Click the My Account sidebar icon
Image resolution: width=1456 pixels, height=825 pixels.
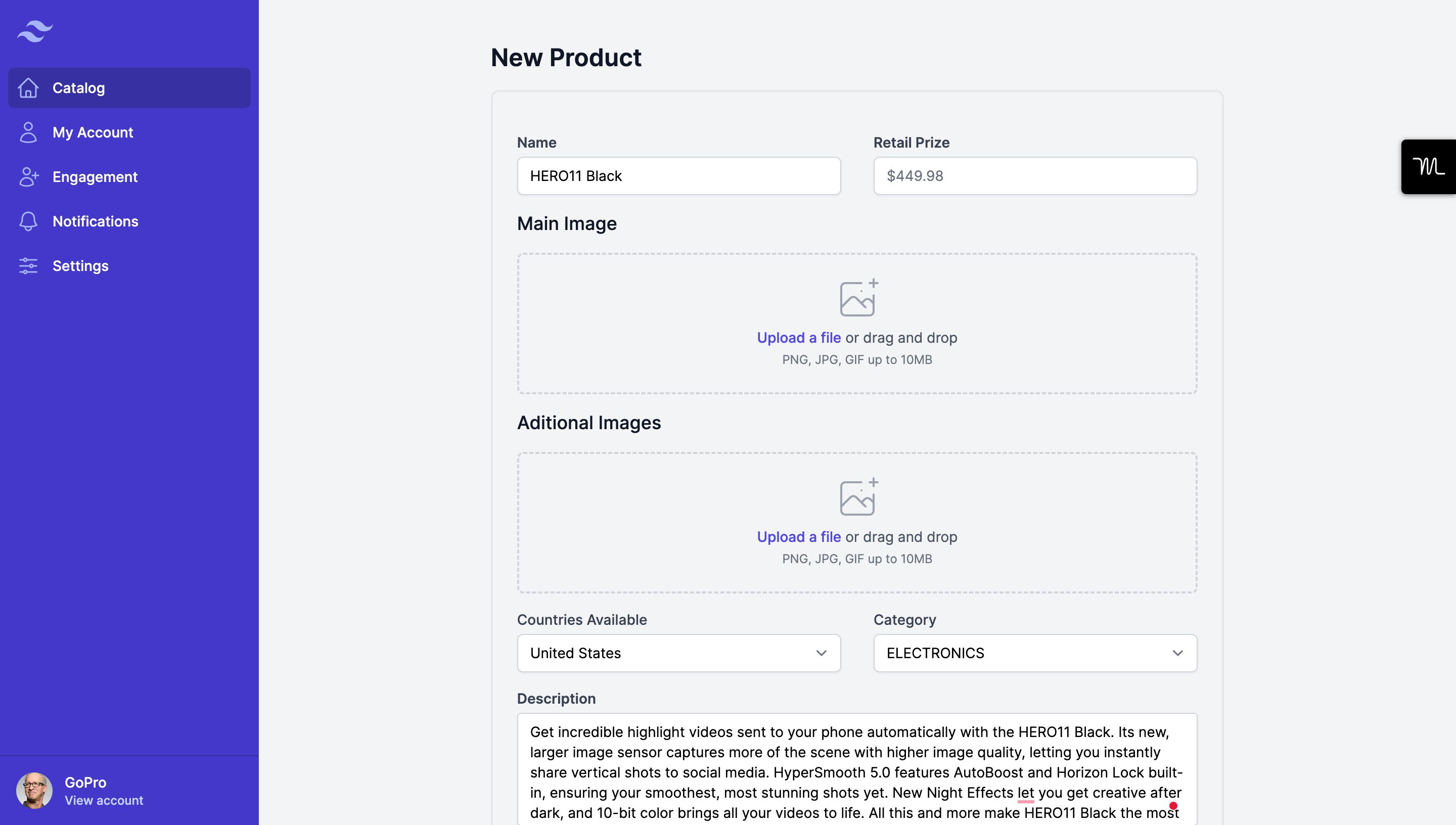coord(27,132)
